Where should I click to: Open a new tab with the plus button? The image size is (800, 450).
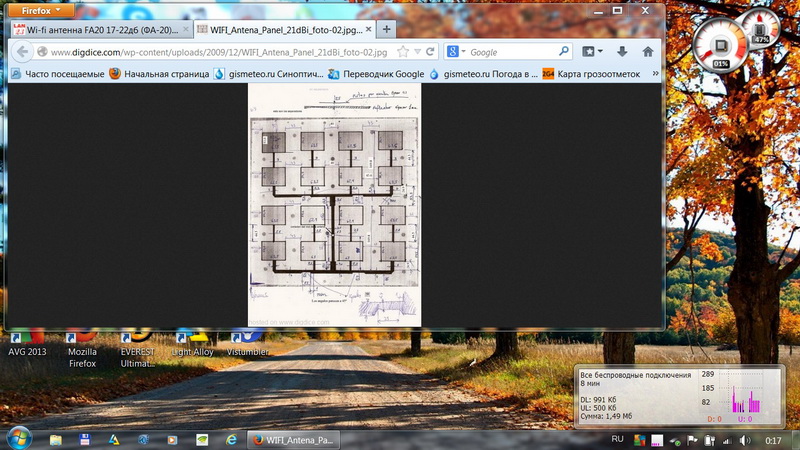386,30
